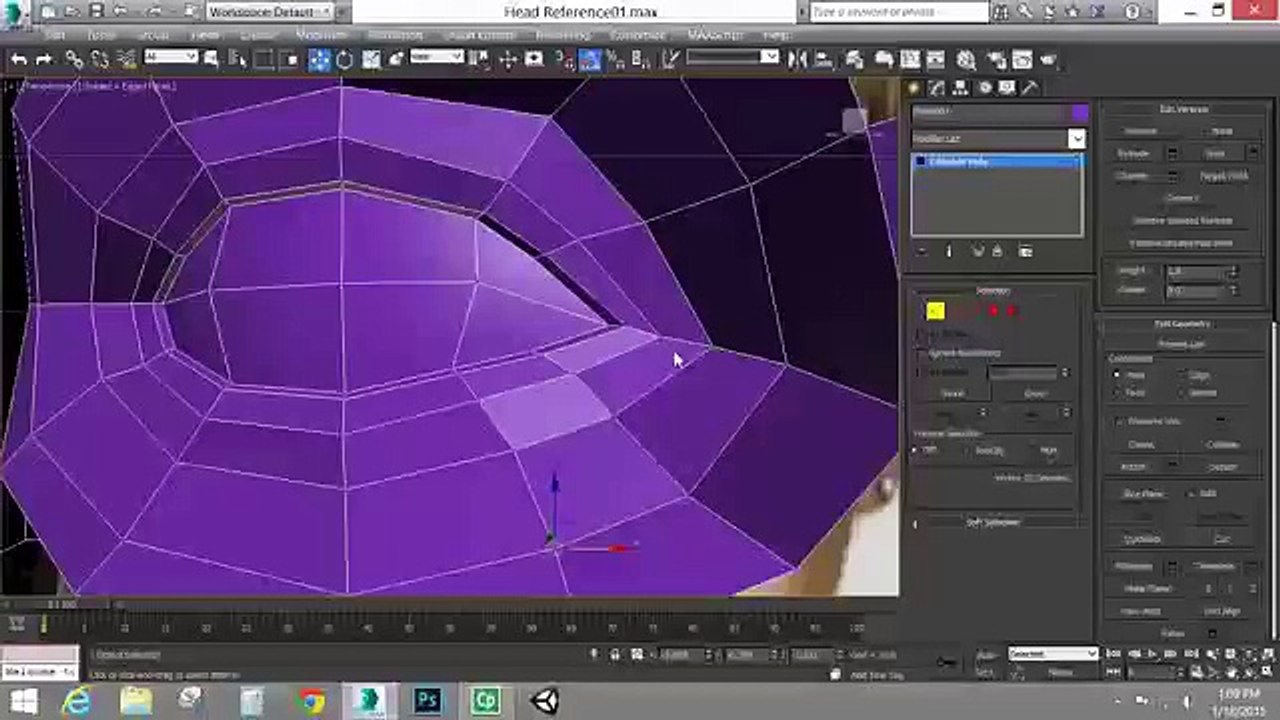1280x720 pixels.
Task: Open the named selection sets dropdown
Action: point(732,57)
